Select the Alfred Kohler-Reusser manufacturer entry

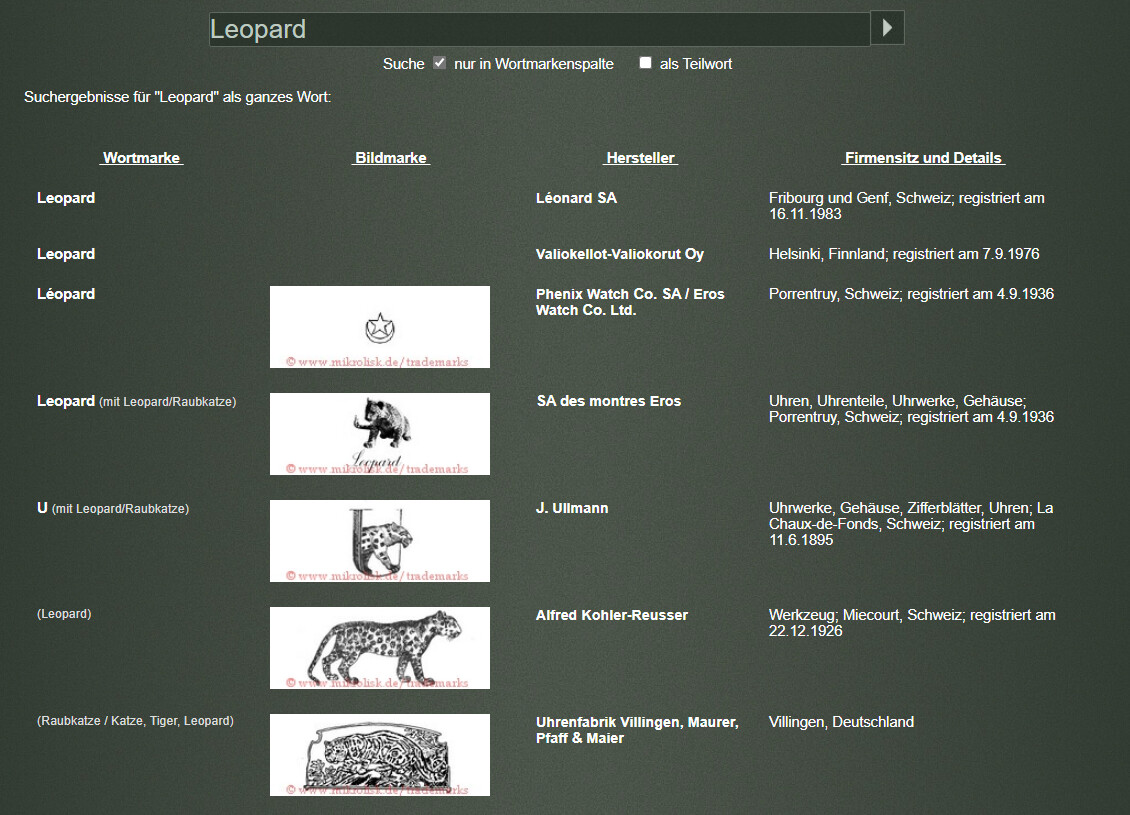611,615
